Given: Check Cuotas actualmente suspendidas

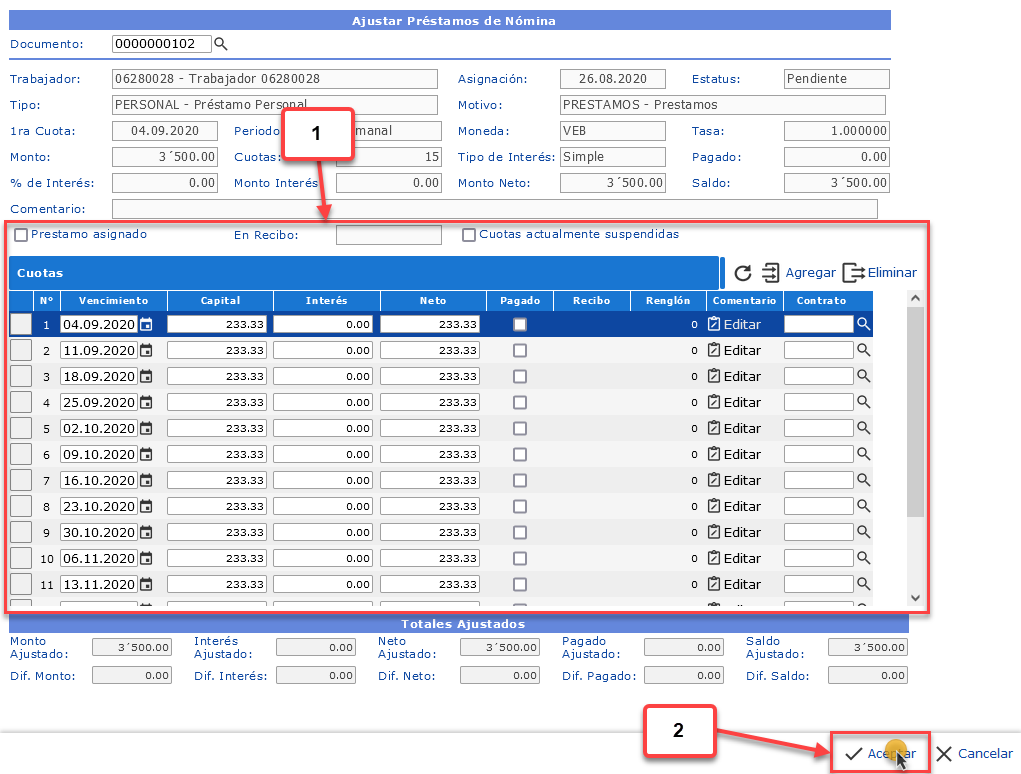Looking at the screenshot, I should tap(469, 235).
